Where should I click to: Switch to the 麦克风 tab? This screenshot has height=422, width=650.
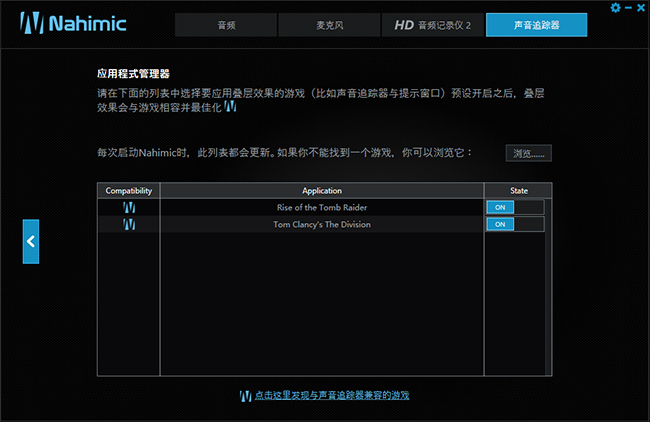[x=330, y=25]
